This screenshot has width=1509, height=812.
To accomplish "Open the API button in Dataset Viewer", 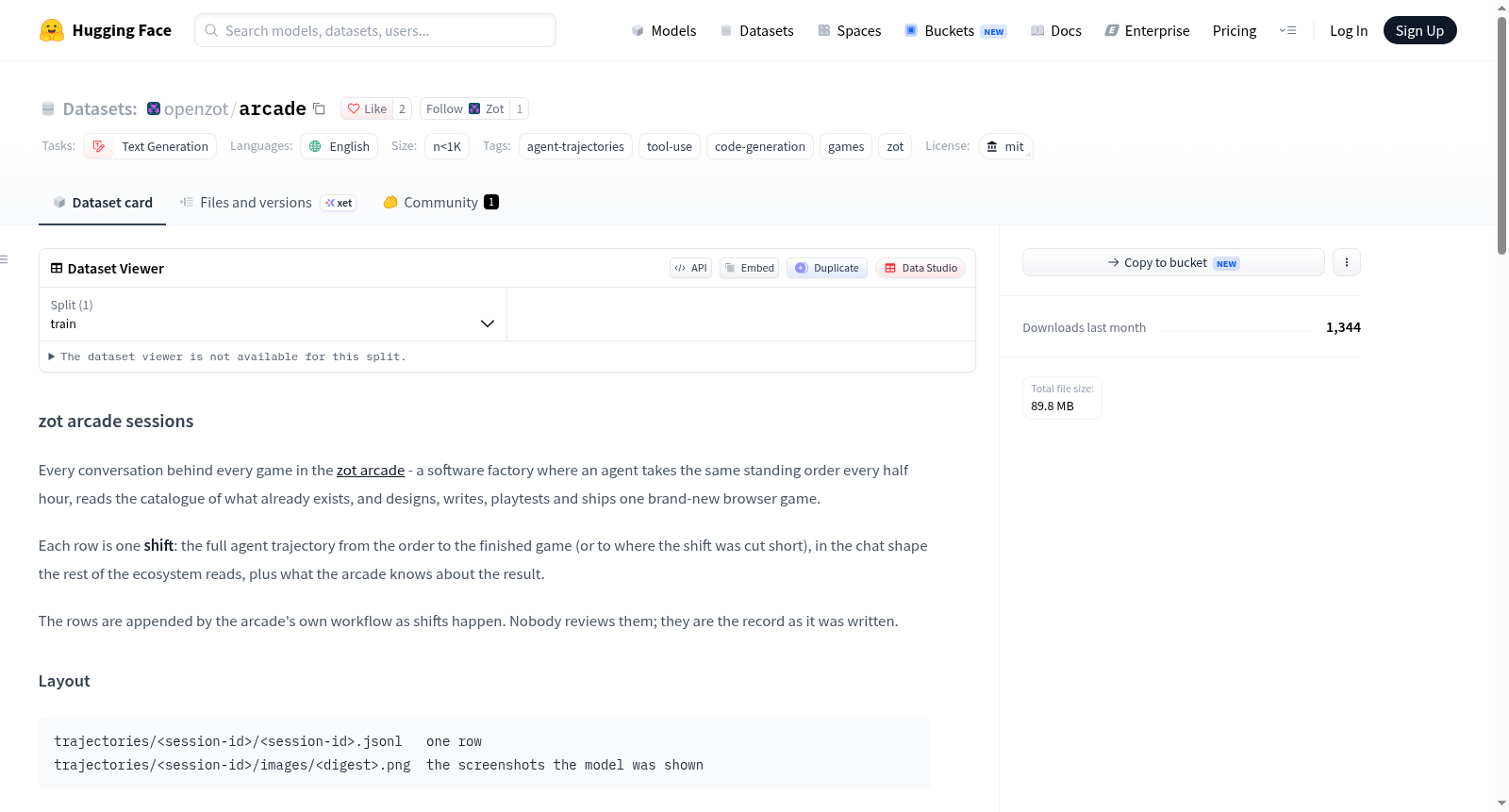I will tap(690, 268).
